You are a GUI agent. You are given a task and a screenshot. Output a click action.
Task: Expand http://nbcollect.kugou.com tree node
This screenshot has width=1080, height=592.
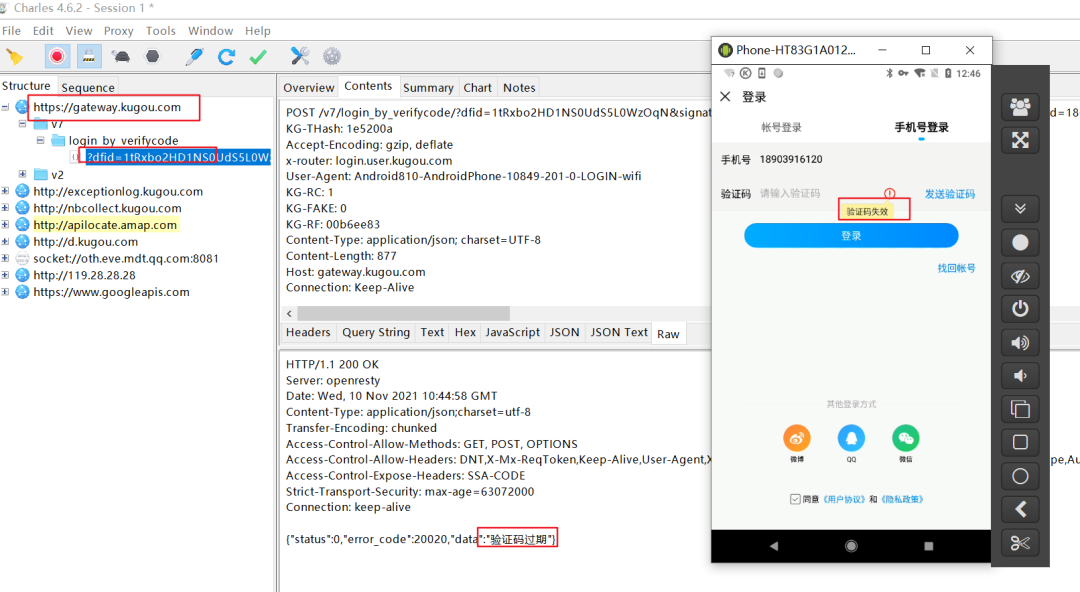click(6, 207)
